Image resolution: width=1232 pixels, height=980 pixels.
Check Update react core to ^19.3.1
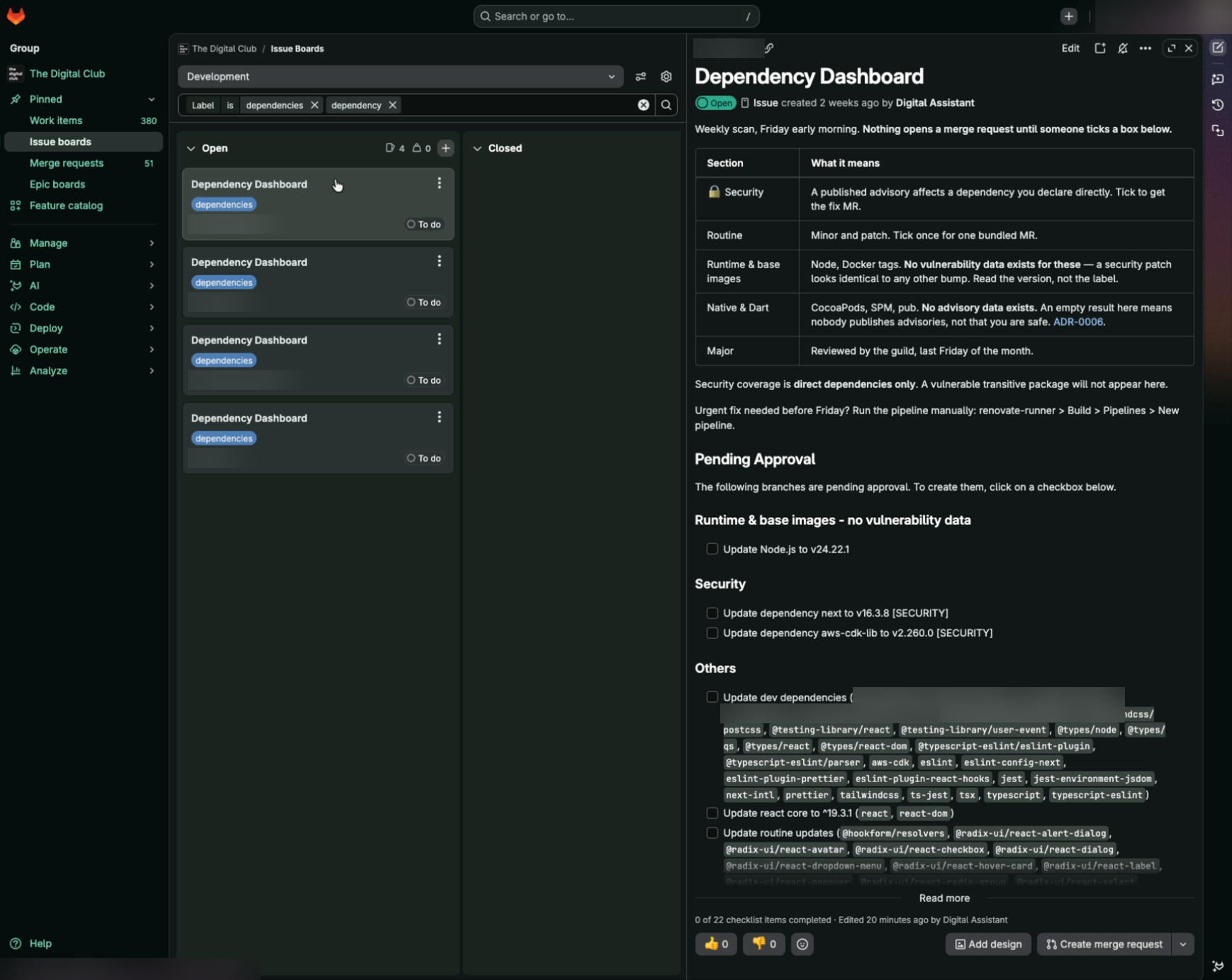tap(712, 813)
